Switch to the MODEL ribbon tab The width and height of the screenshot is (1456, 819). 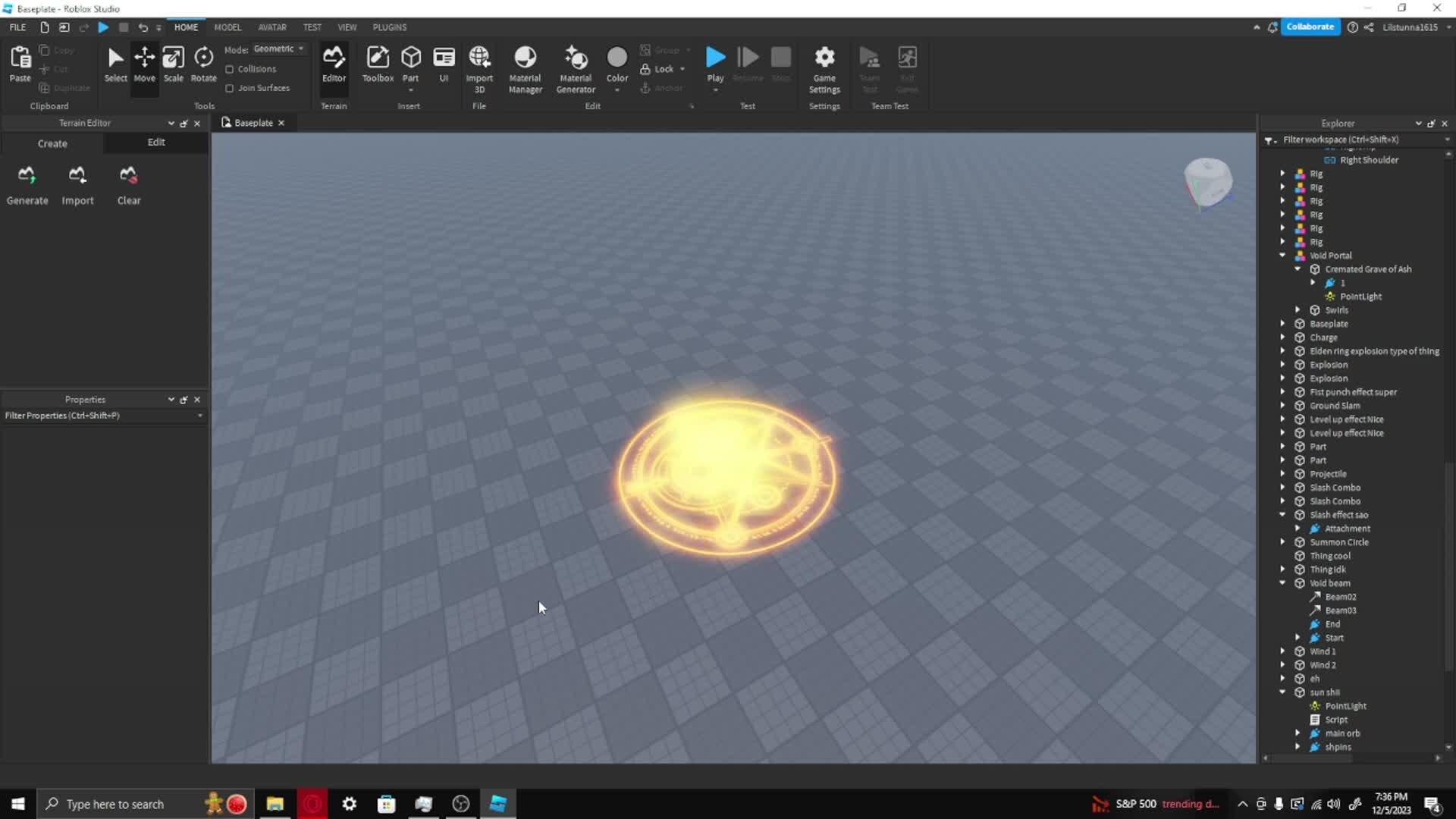tap(227, 27)
